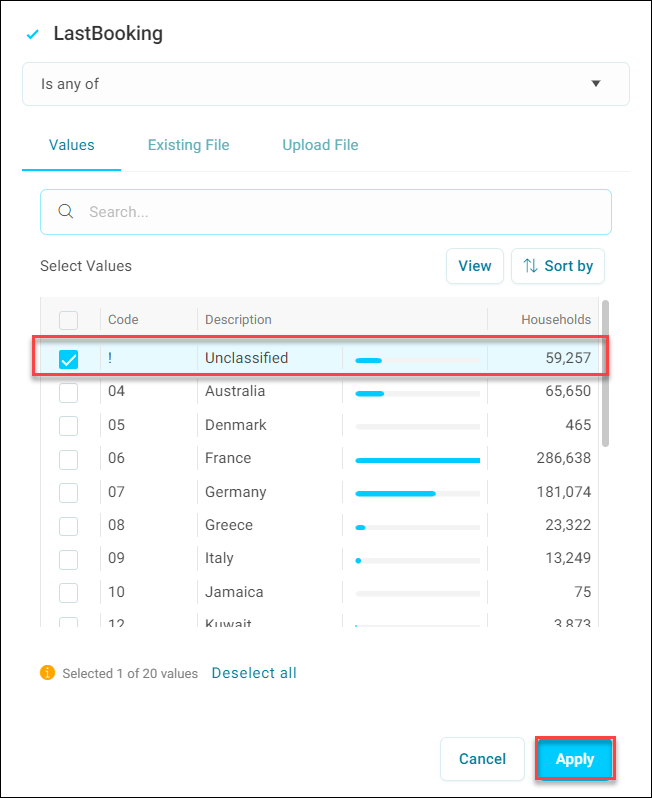Click code '07' cell
This screenshot has width=652, height=798.
pos(116,492)
